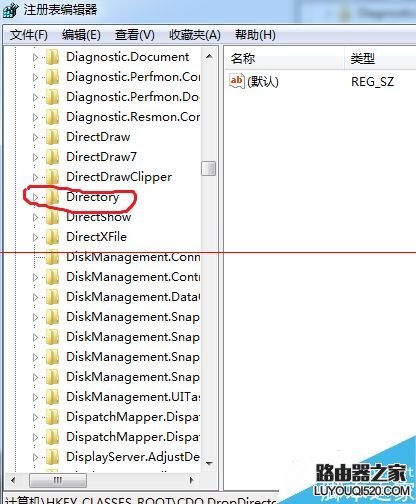Image resolution: width=416 pixels, height=504 pixels.
Task: Click the DirectDraw7 folder icon
Action: [52, 157]
